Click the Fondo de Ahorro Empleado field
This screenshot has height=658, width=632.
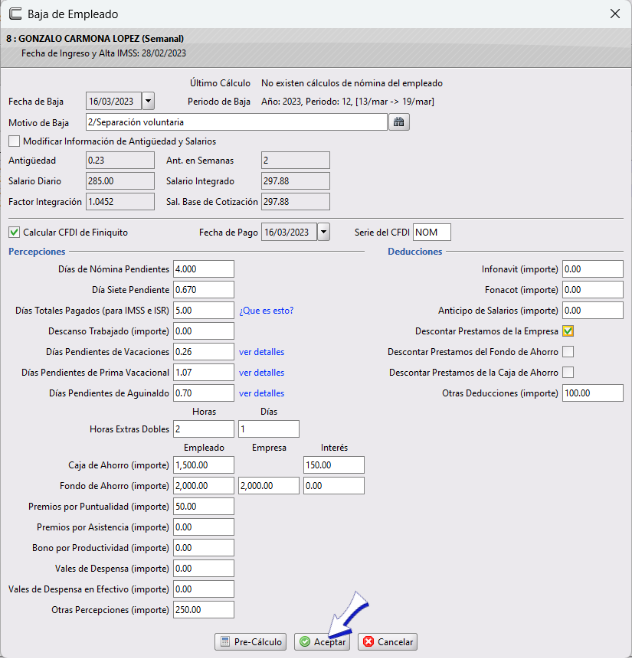204,486
